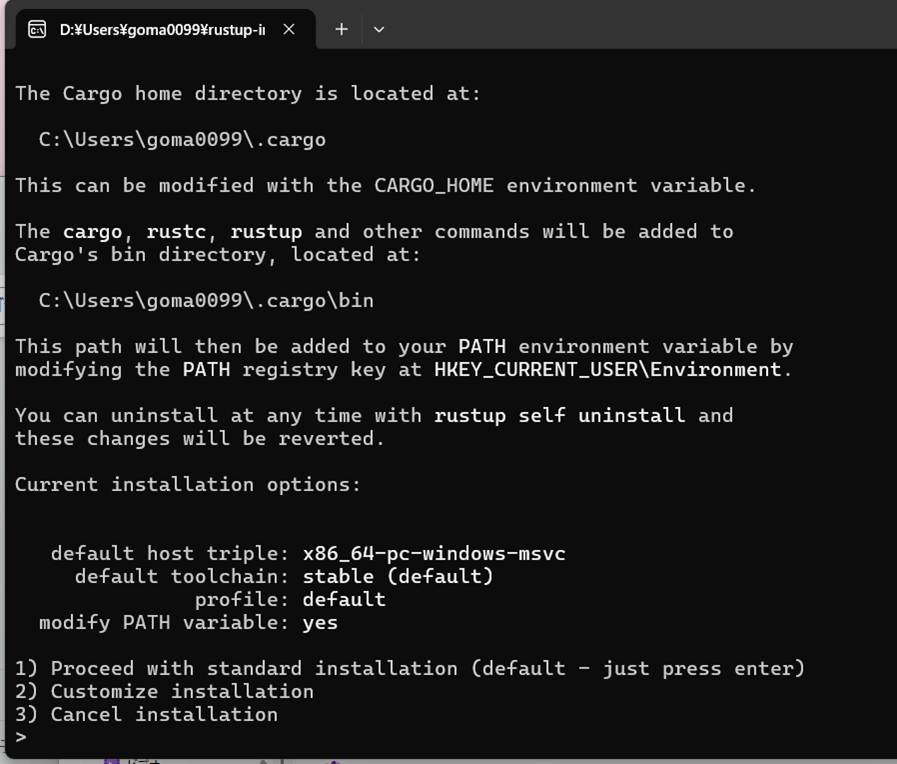Image resolution: width=897 pixels, height=764 pixels.
Task: Click the Current installation options heading
Action: (188, 484)
